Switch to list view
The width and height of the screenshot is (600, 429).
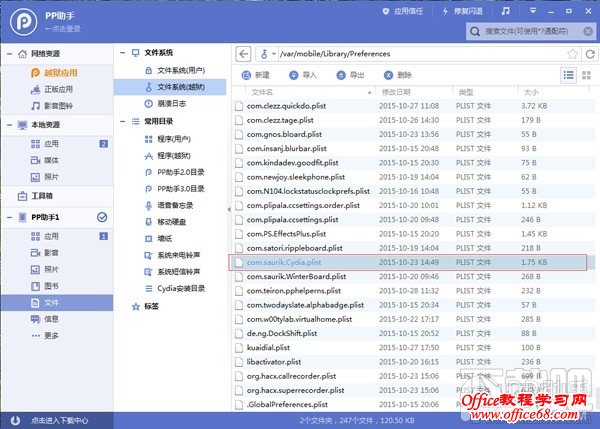(569, 75)
